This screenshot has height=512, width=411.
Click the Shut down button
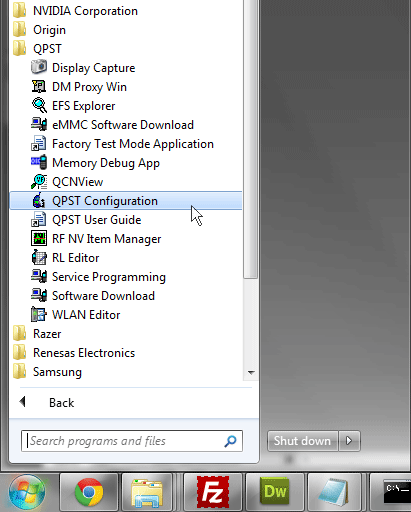(303, 441)
